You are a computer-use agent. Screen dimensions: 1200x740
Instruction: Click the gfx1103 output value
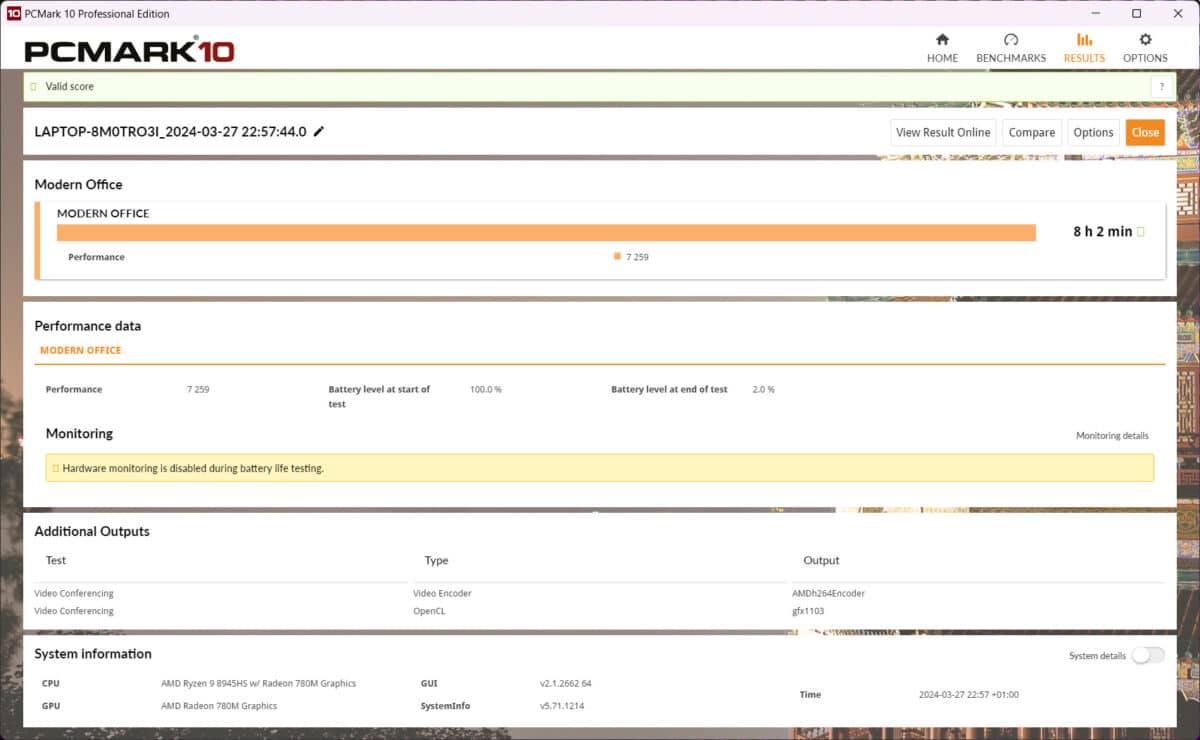click(807, 611)
